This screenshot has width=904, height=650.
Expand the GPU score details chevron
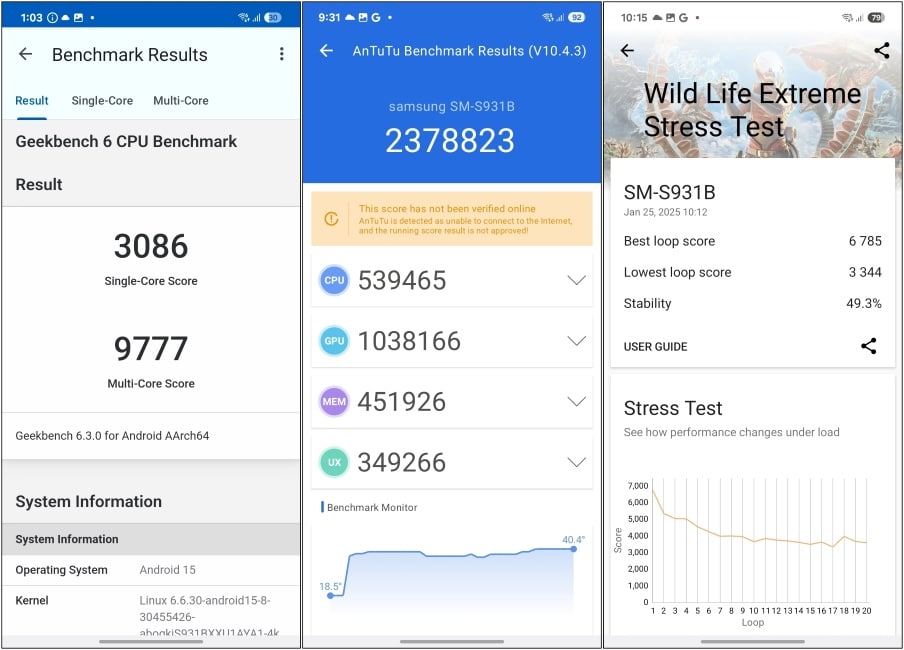(577, 341)
